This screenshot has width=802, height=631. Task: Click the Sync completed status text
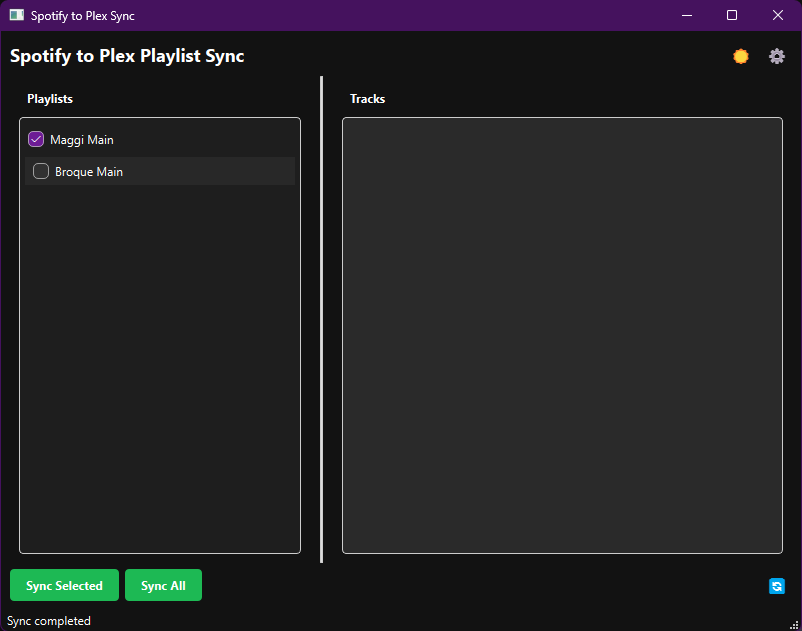49,621
